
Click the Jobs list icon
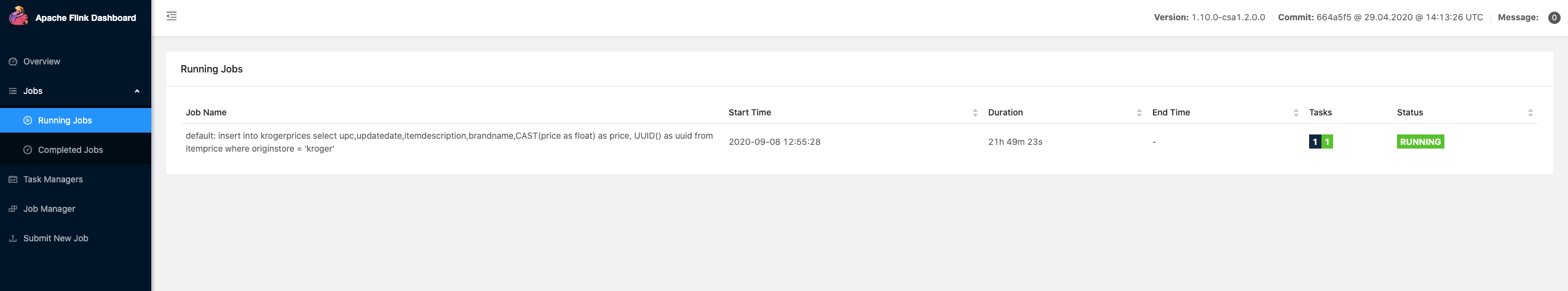click(13, 91)
